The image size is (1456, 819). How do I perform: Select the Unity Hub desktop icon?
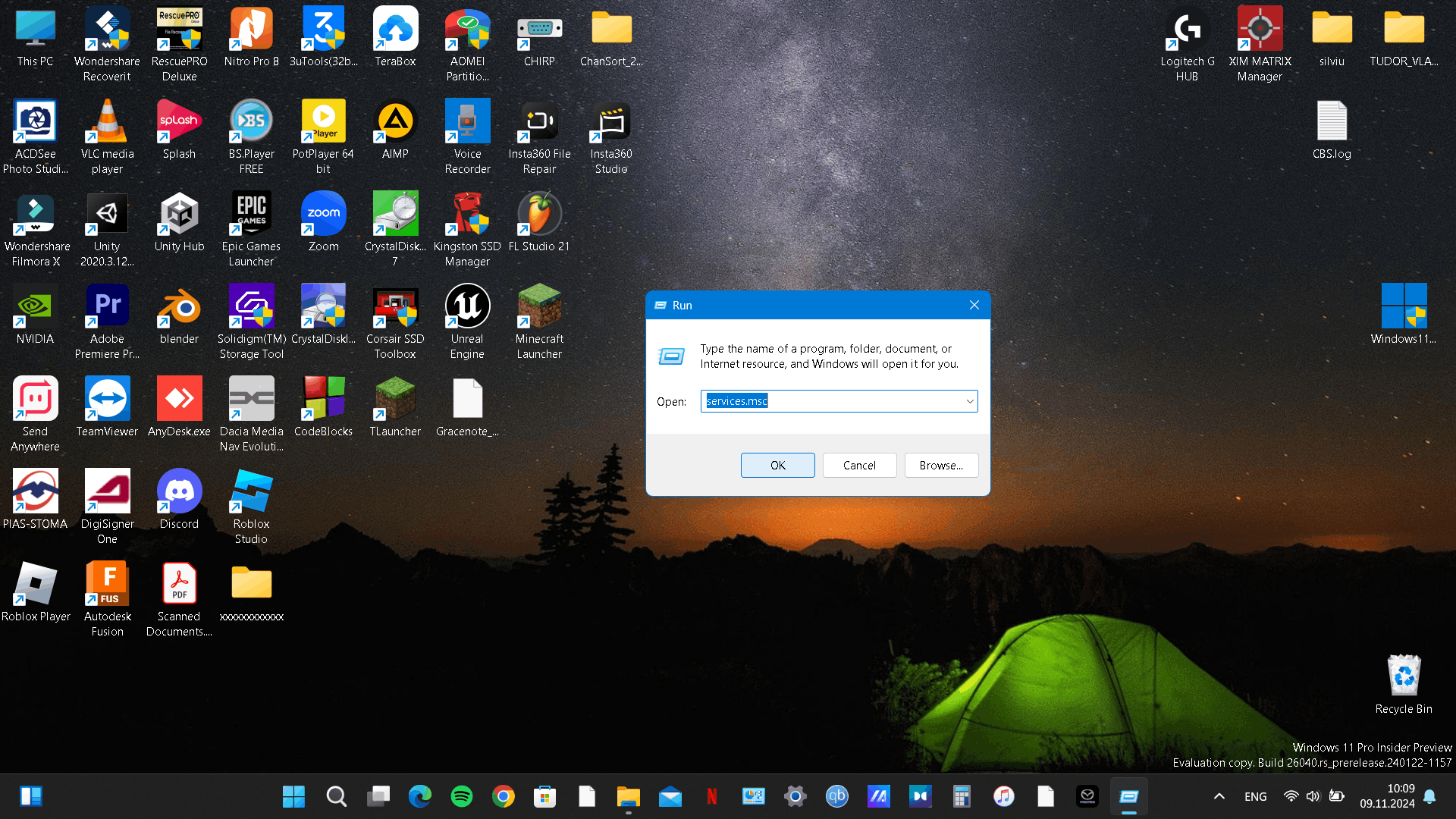(179, 221)
